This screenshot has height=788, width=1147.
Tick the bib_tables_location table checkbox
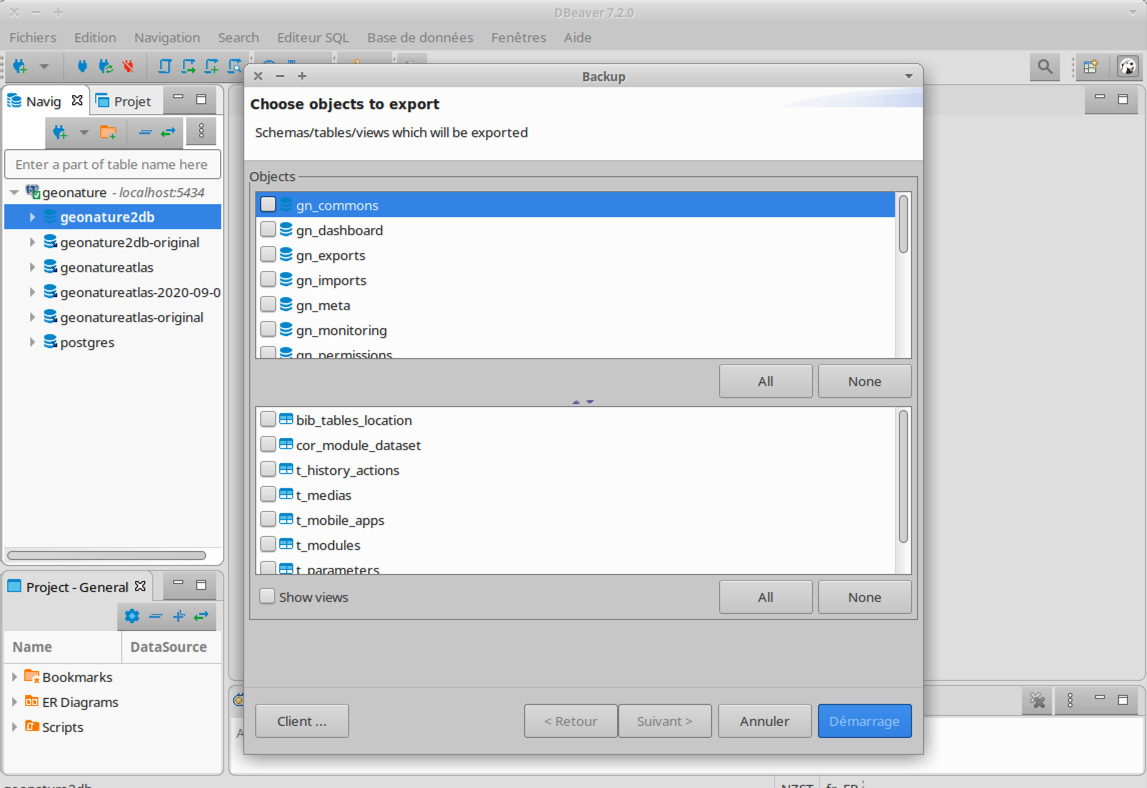click(268, 419)
